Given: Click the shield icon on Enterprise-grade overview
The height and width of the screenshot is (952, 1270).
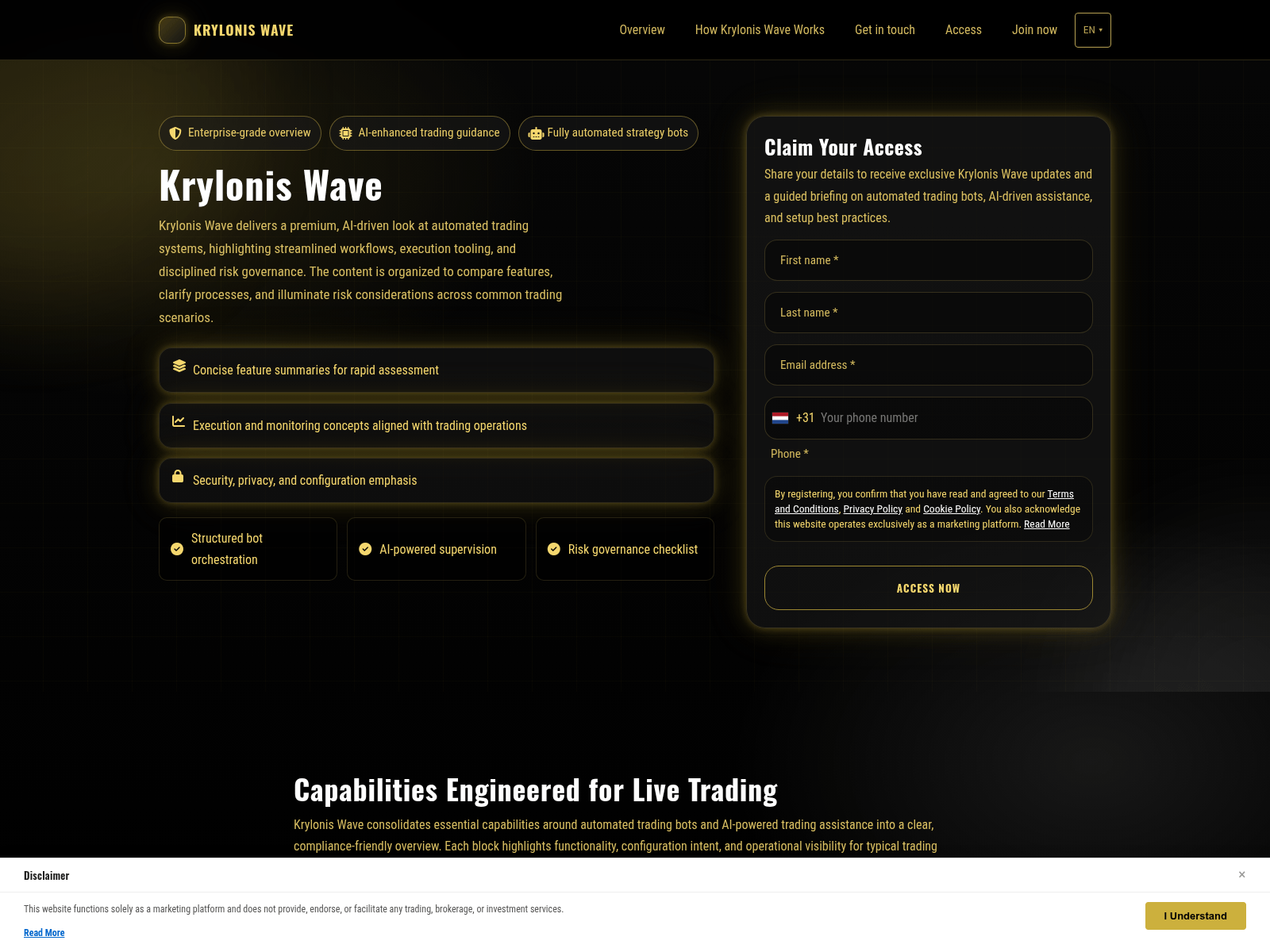Looking at the screenshot, I should tap(175, 133).
